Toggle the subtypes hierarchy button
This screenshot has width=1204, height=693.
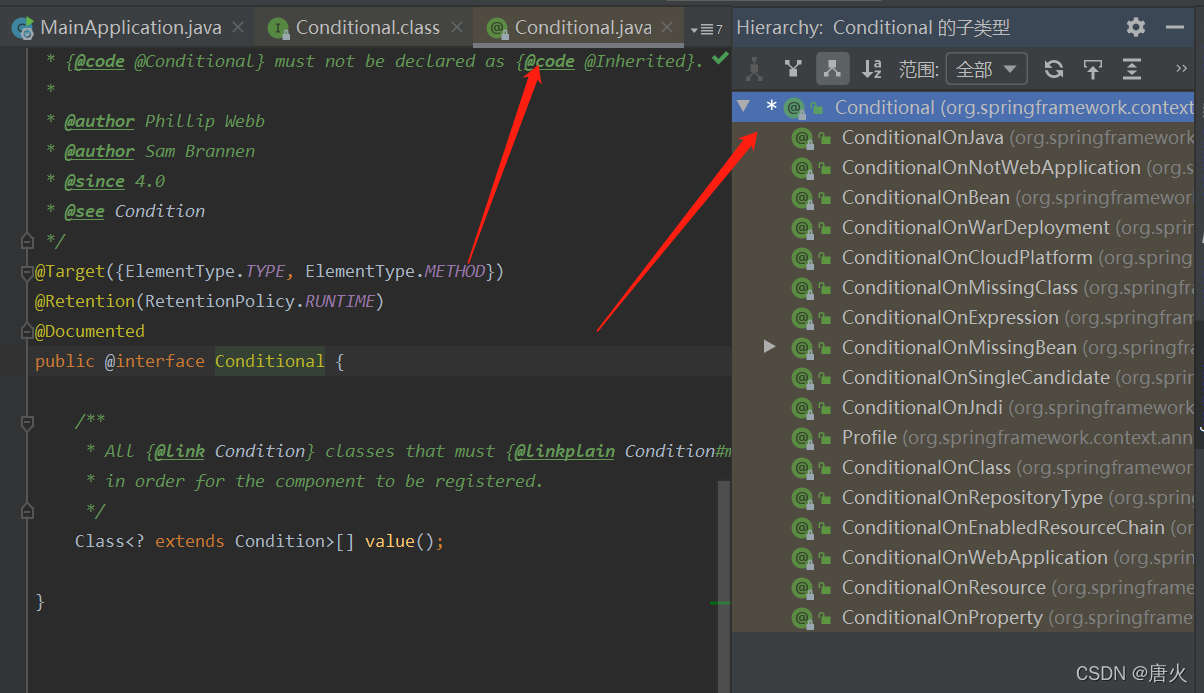(x=832, y=69)
